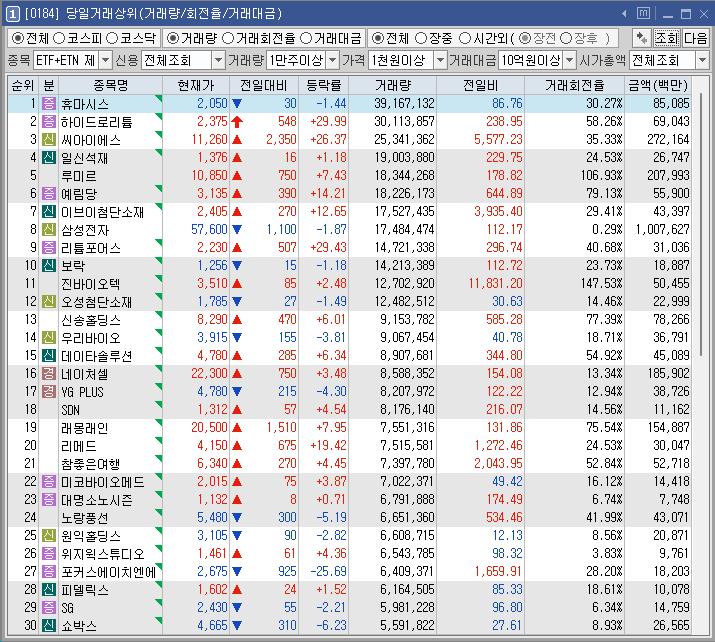
Task: Click the 다음 next button
Action: (695, 38)
